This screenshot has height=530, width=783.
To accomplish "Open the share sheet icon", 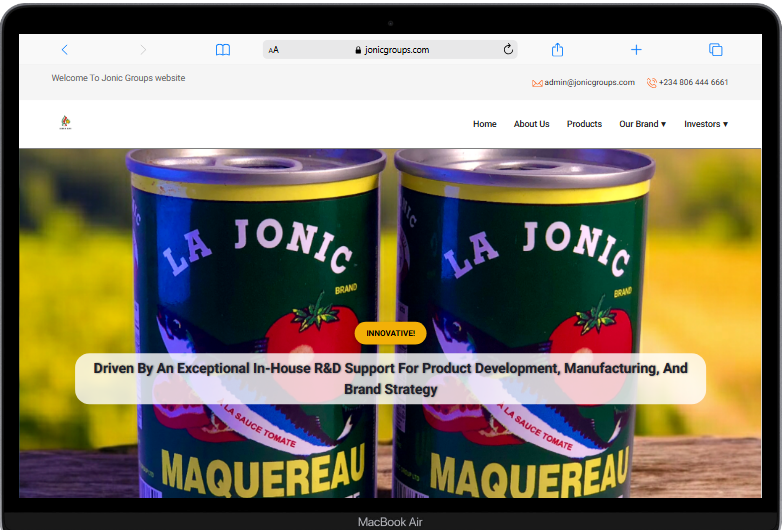I will pyautogui.click(x=557, y=49).
